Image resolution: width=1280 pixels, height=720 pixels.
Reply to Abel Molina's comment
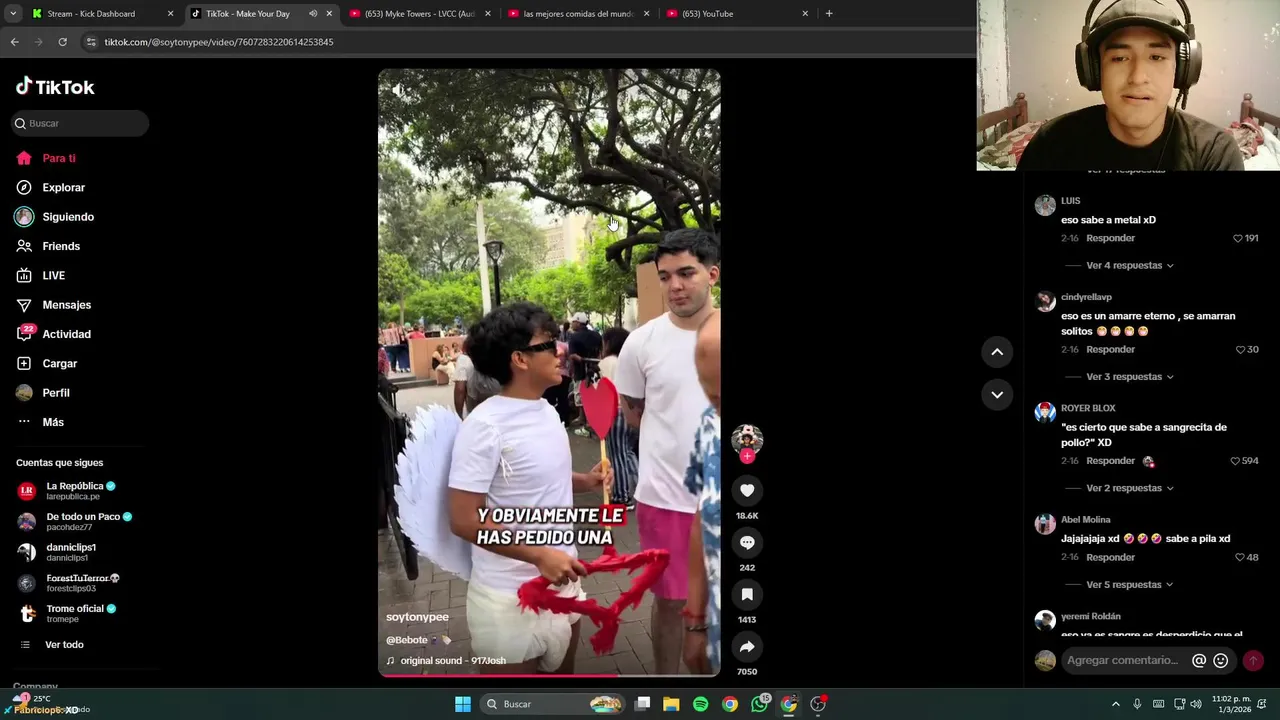1110,557
